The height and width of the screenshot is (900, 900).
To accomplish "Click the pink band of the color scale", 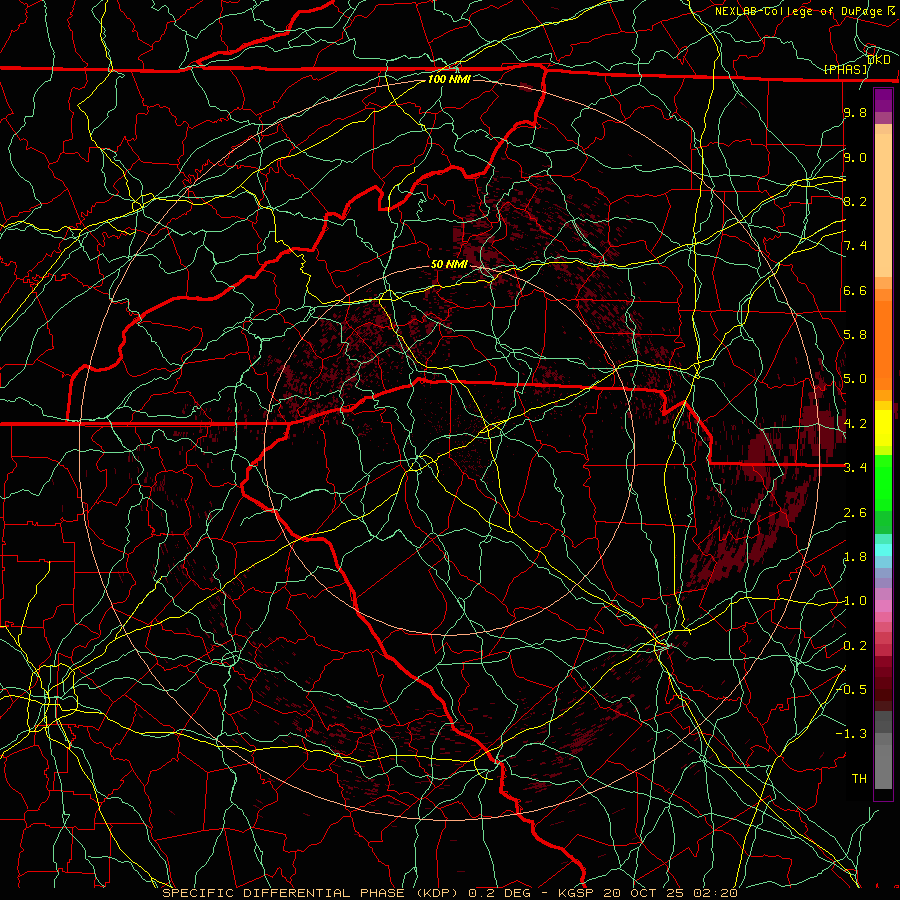I will pyautogui.click(x=883, y=606).
